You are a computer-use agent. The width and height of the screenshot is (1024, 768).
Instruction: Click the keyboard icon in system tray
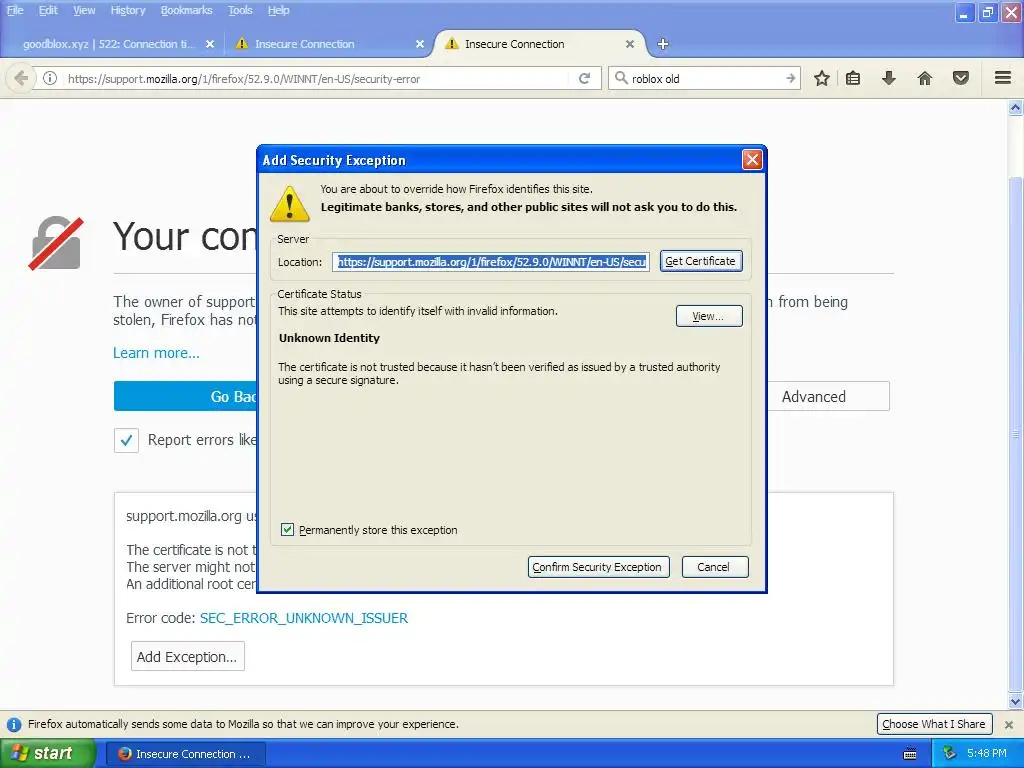[x=909, y=754]
